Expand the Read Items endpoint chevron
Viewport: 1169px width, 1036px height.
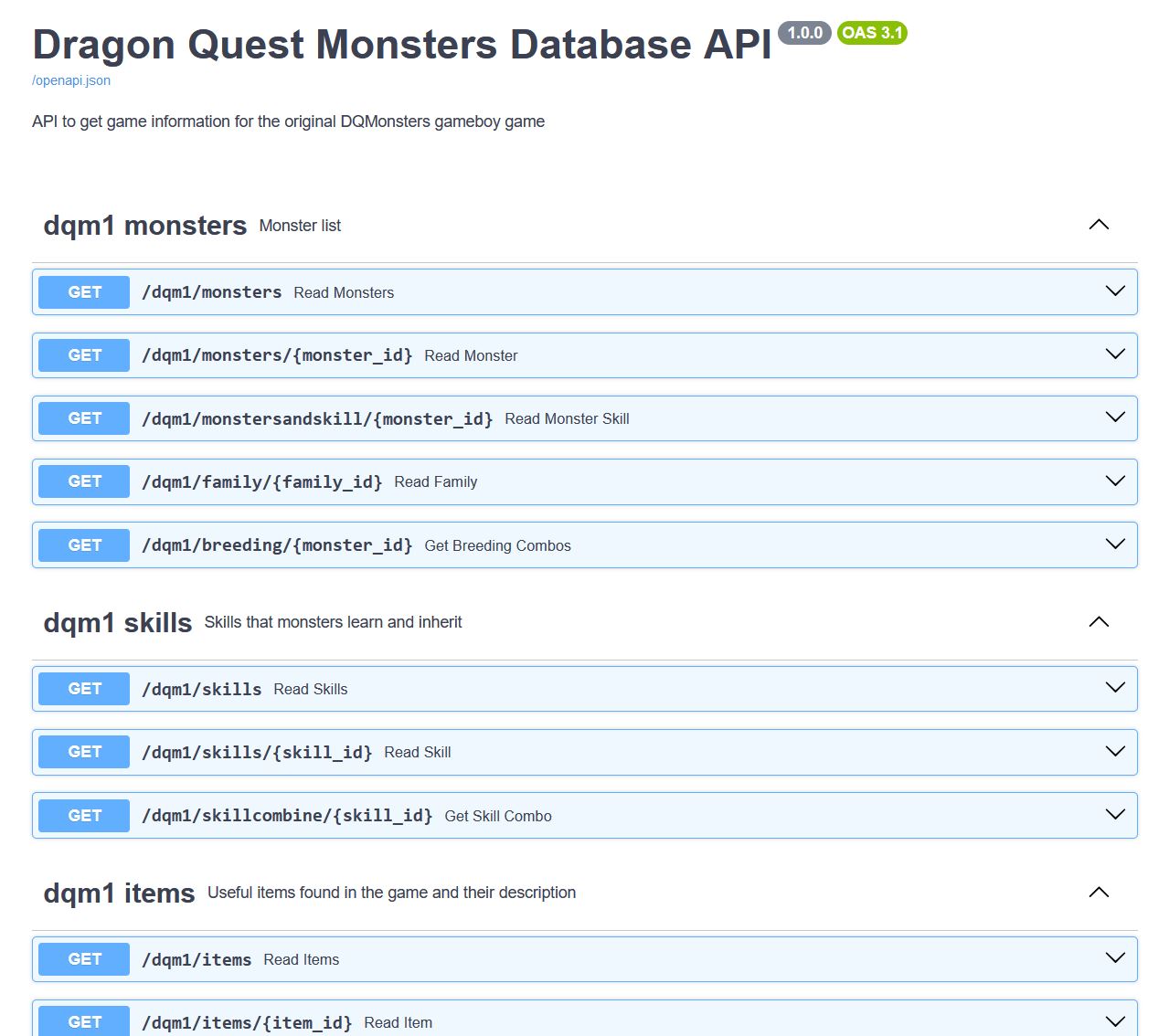(x=1115, y=958)
